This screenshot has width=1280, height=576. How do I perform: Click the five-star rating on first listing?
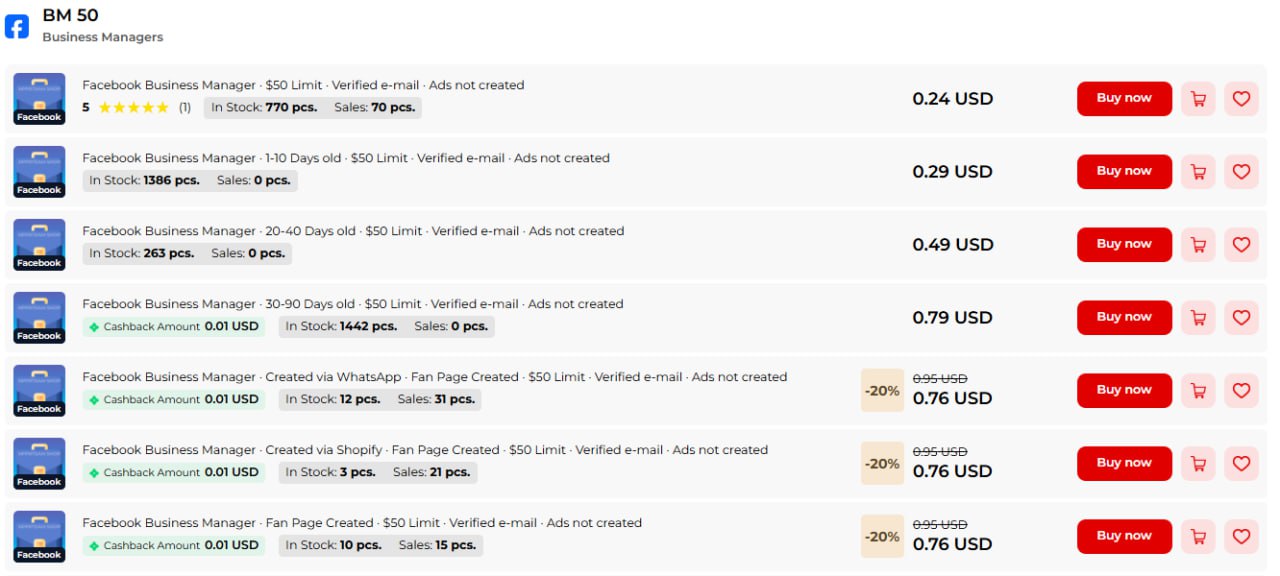coord(133,108)
